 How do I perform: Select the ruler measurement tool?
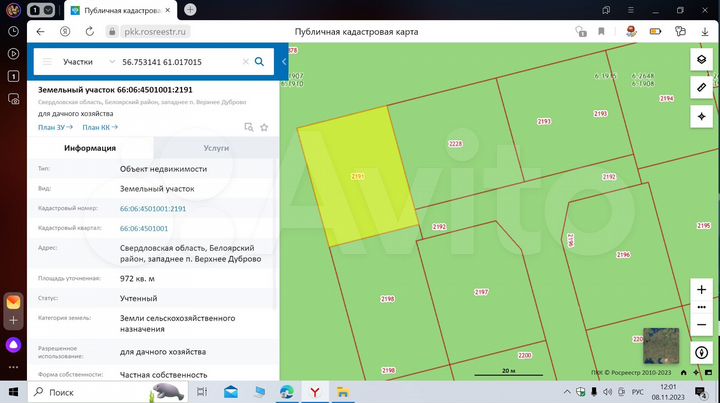tap(701, 88)
